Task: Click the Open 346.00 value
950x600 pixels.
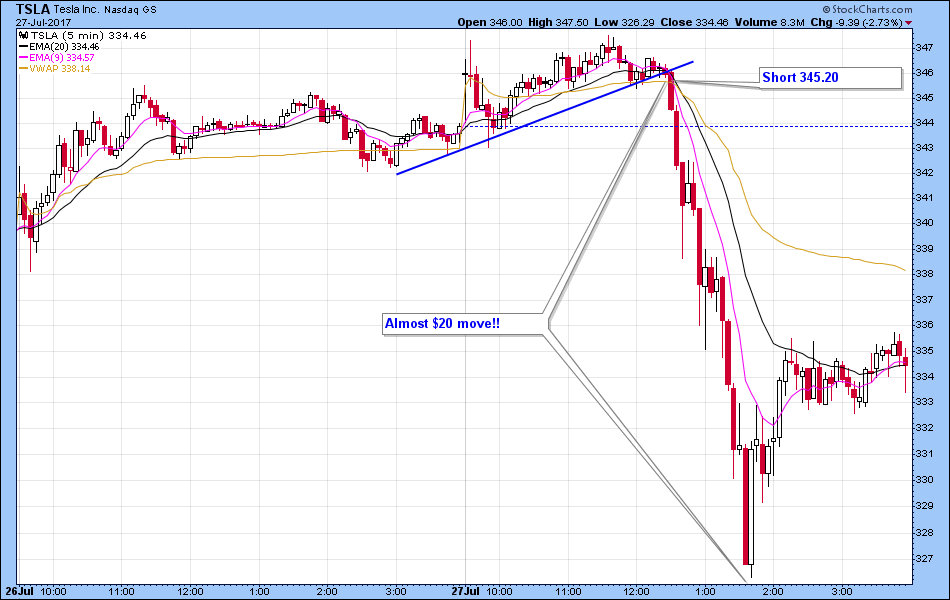Action: pos(490,22)
